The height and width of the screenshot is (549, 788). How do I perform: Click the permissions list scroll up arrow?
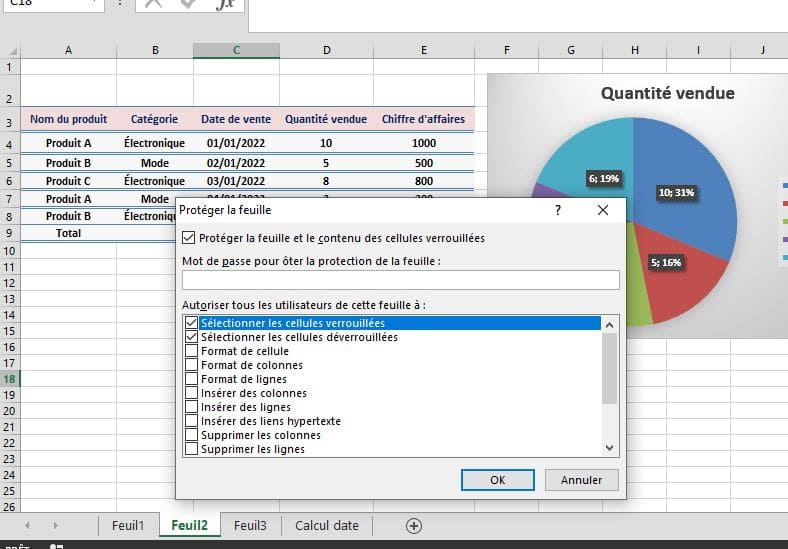coord(610,325)
